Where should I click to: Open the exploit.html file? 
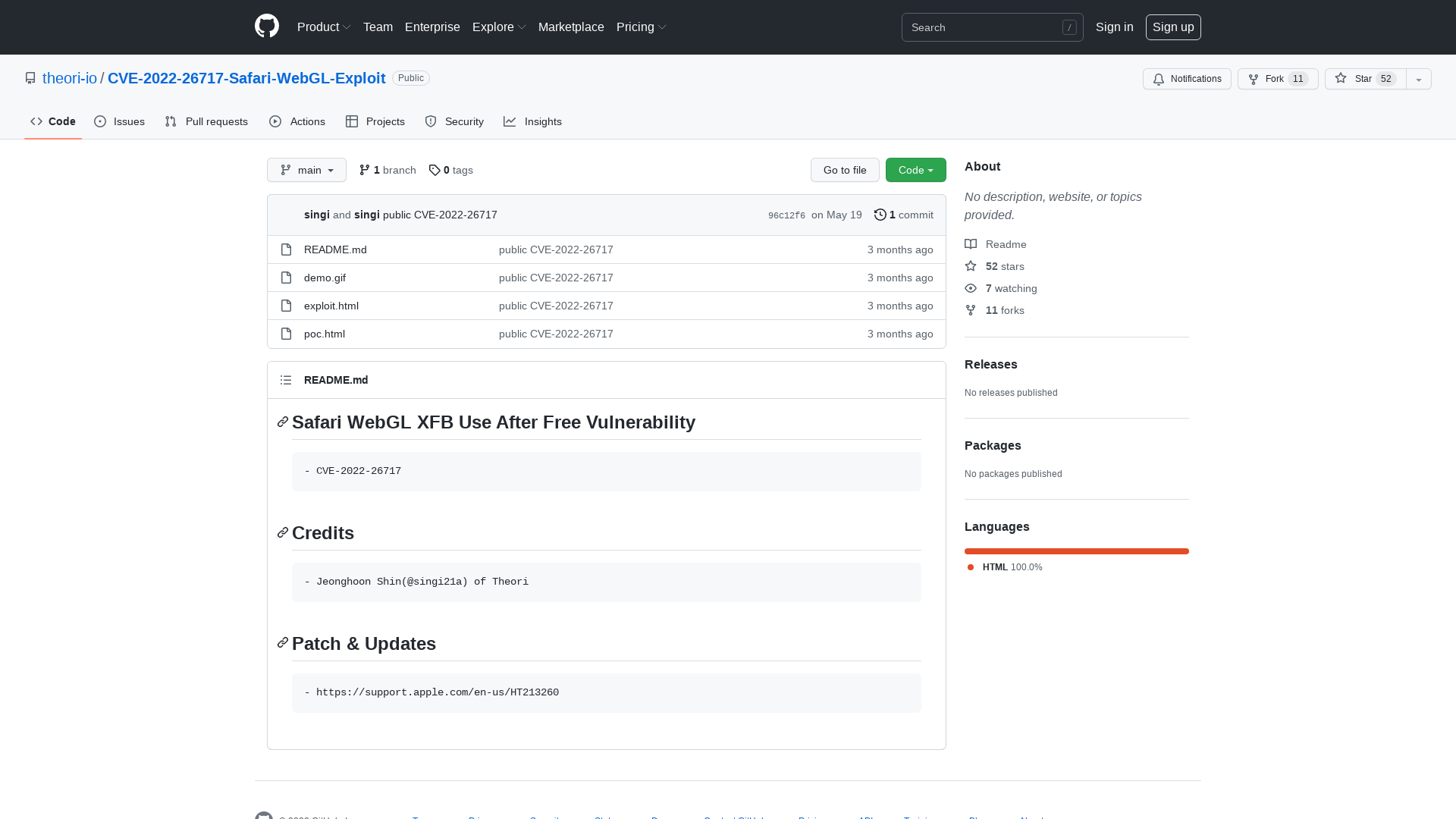pyautogui.click(x=331, y=306)
